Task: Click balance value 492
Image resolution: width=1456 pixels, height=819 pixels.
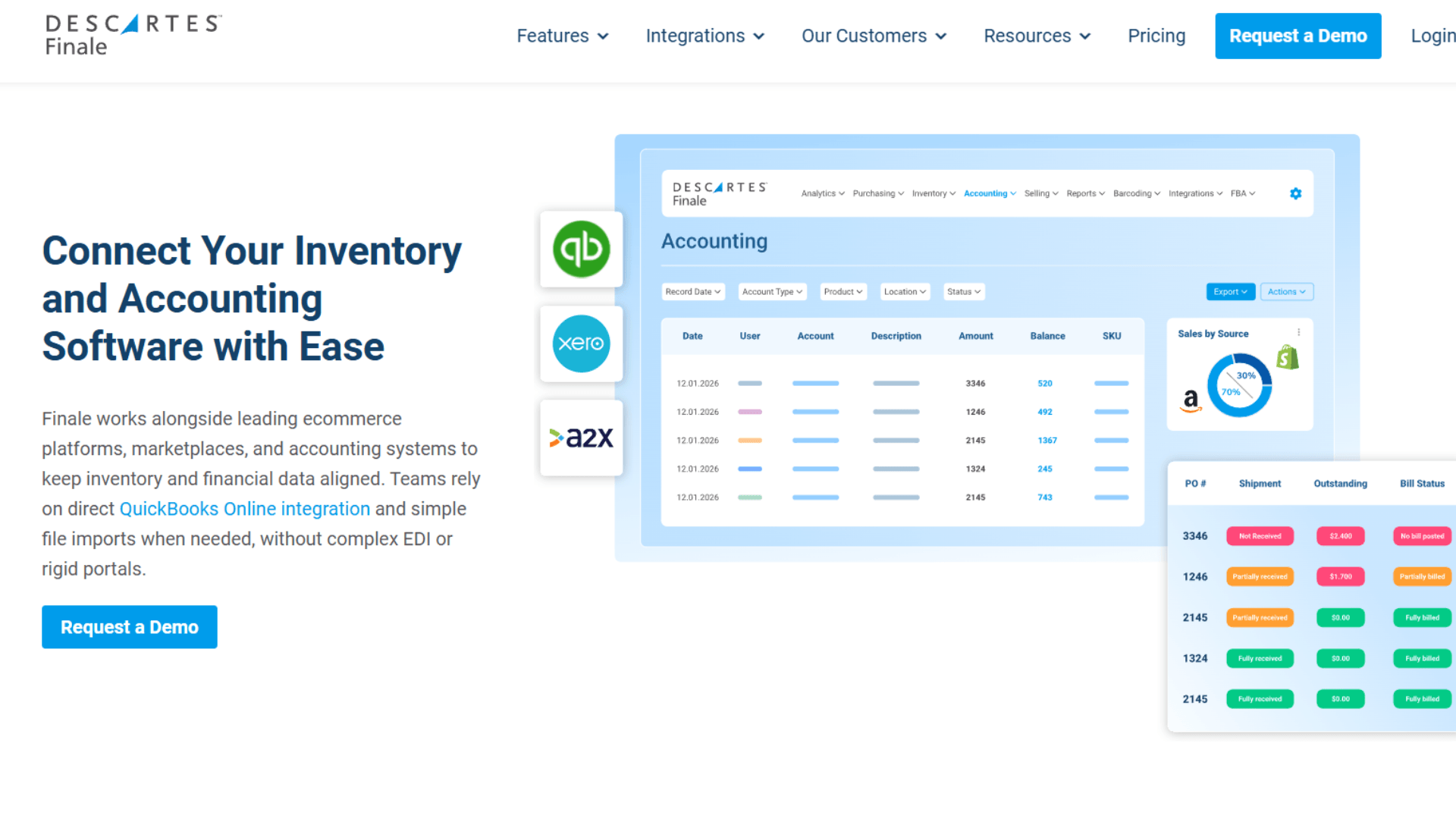Action: coord(1045,412)
